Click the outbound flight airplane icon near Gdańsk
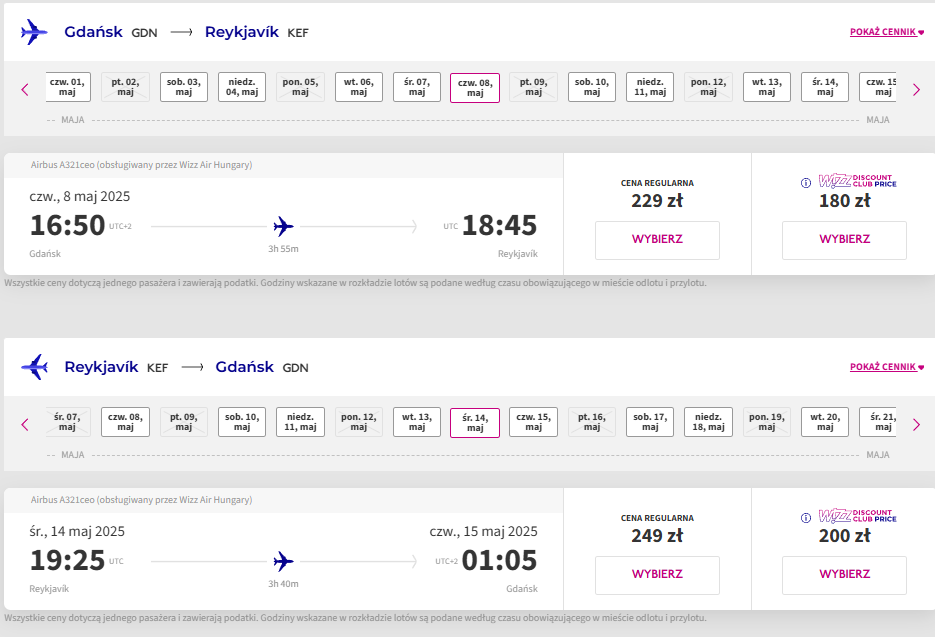 [34, 32]
